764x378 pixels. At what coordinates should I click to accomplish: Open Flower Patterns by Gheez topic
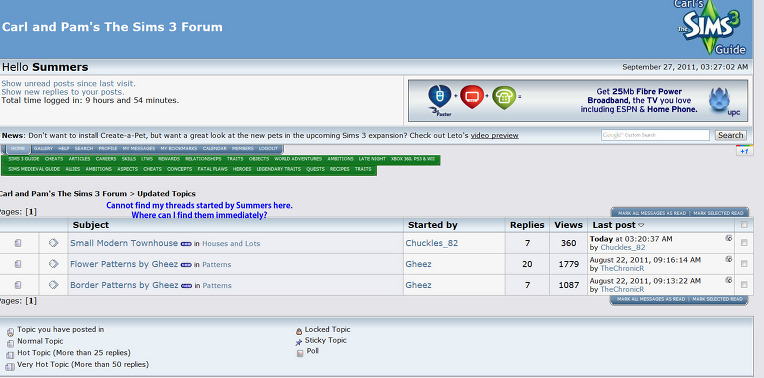point(124,264)
